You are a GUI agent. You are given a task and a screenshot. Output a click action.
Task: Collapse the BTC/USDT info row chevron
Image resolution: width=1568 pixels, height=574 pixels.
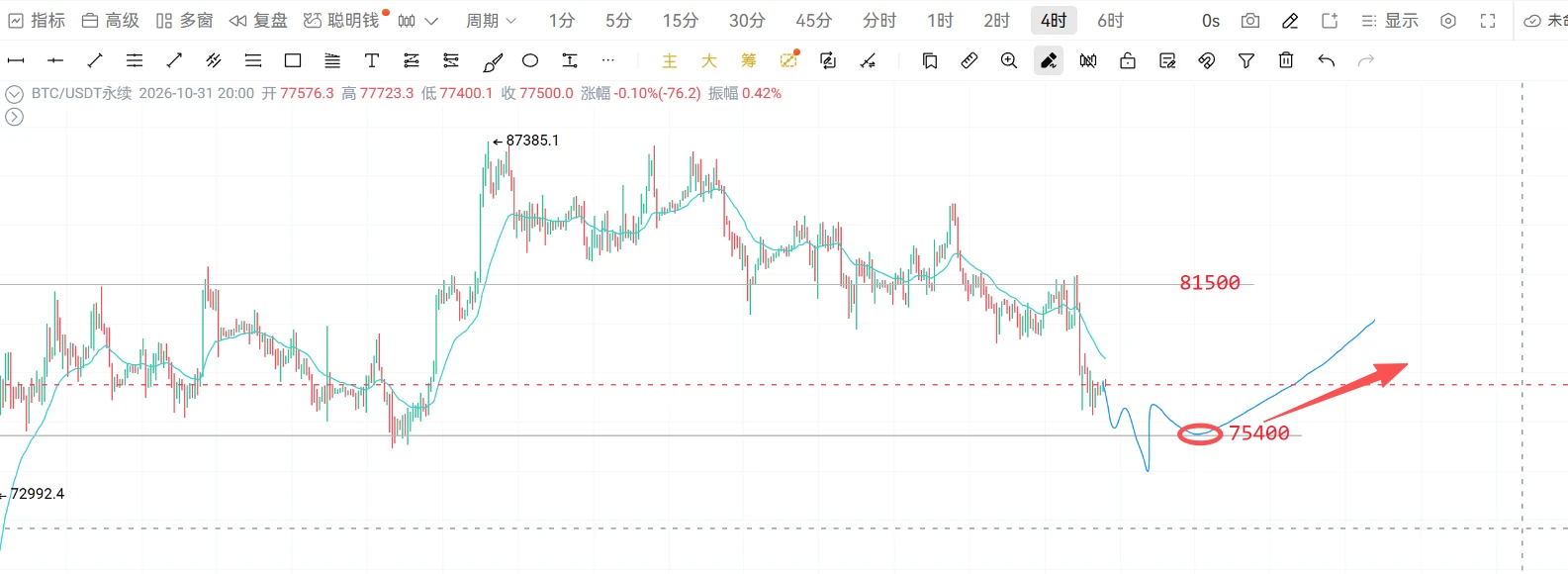coord(14,94)
